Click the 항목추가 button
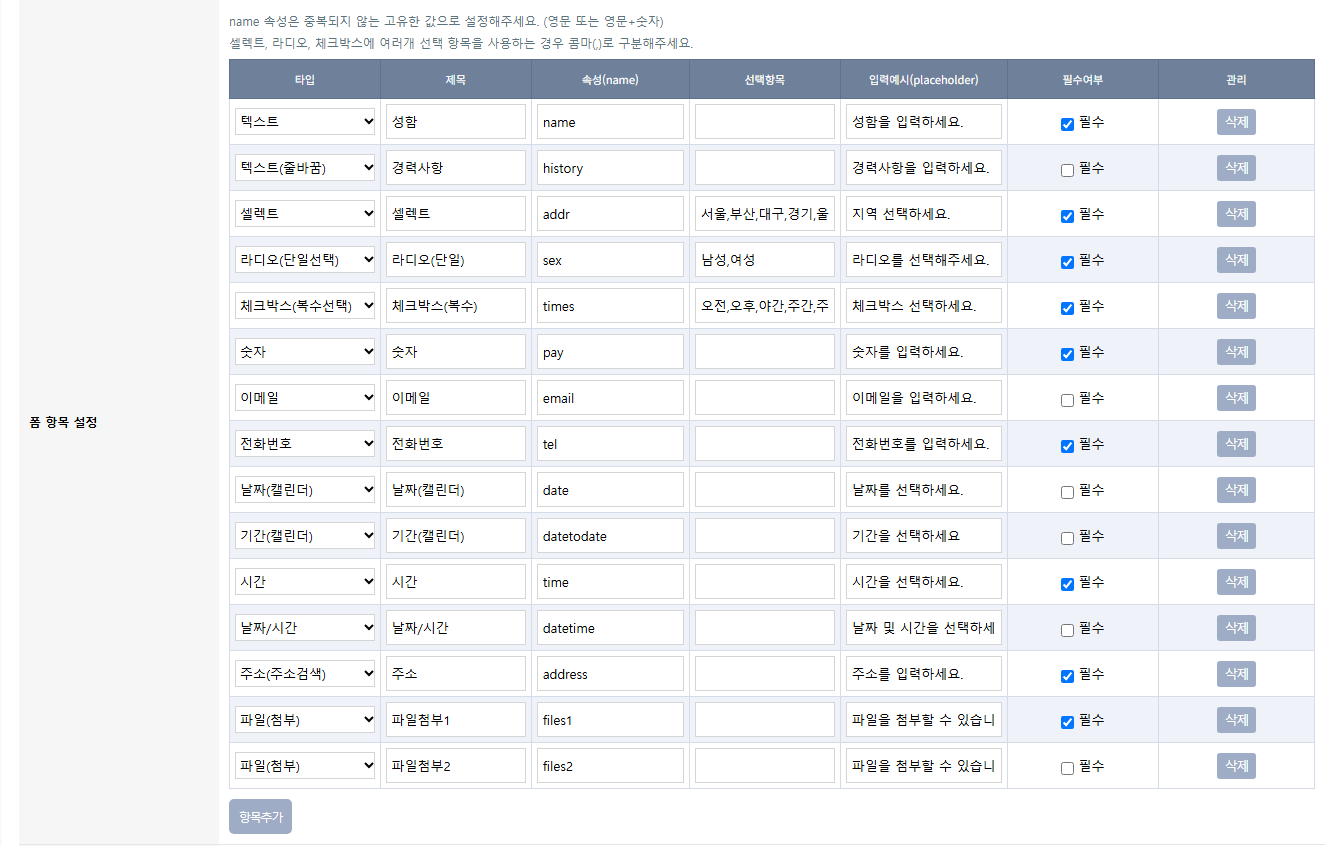 pos(260,816)
